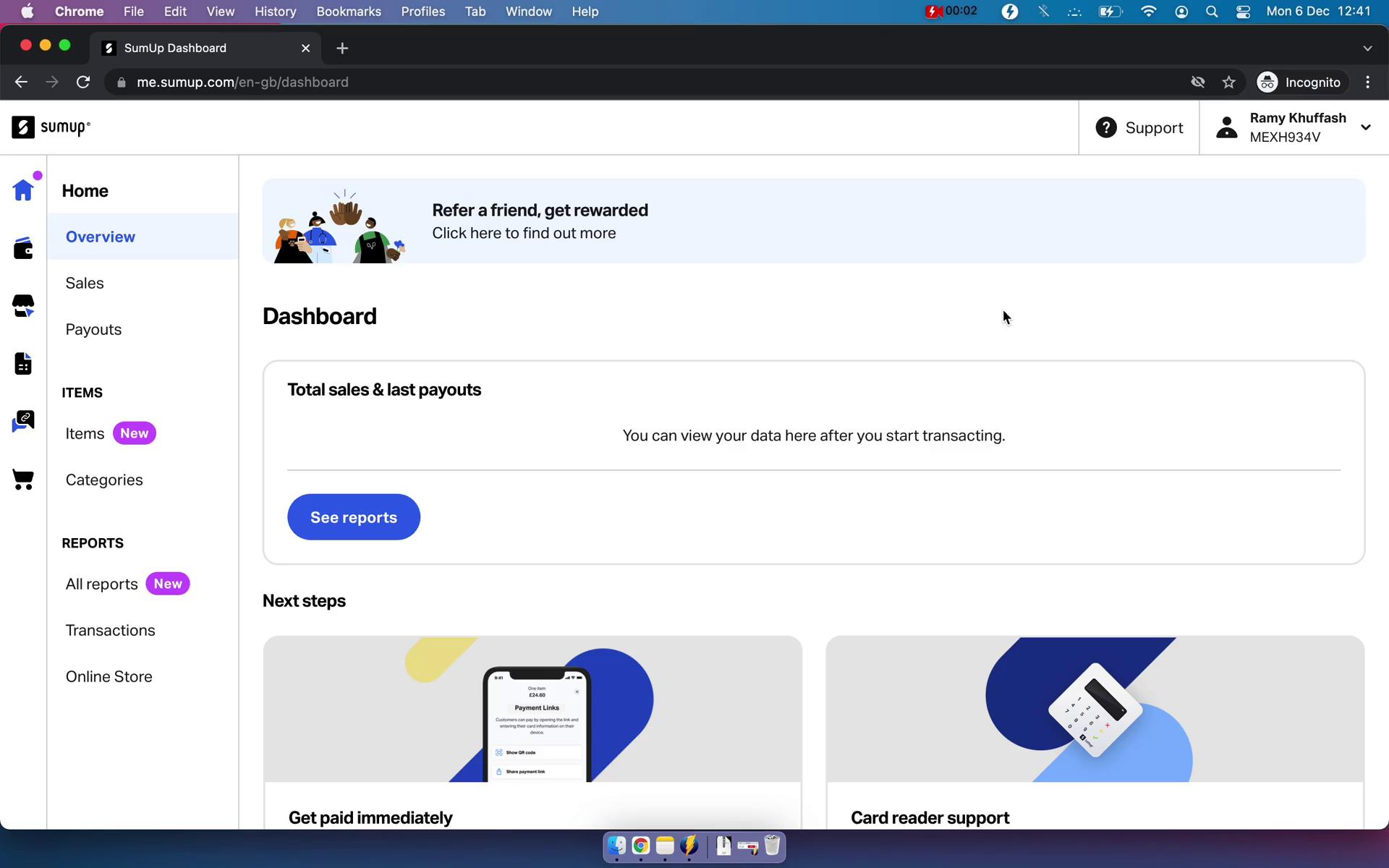Select the Transactions menu item
This screenshot has width=1389, height=868.
(x=110, y=630)
